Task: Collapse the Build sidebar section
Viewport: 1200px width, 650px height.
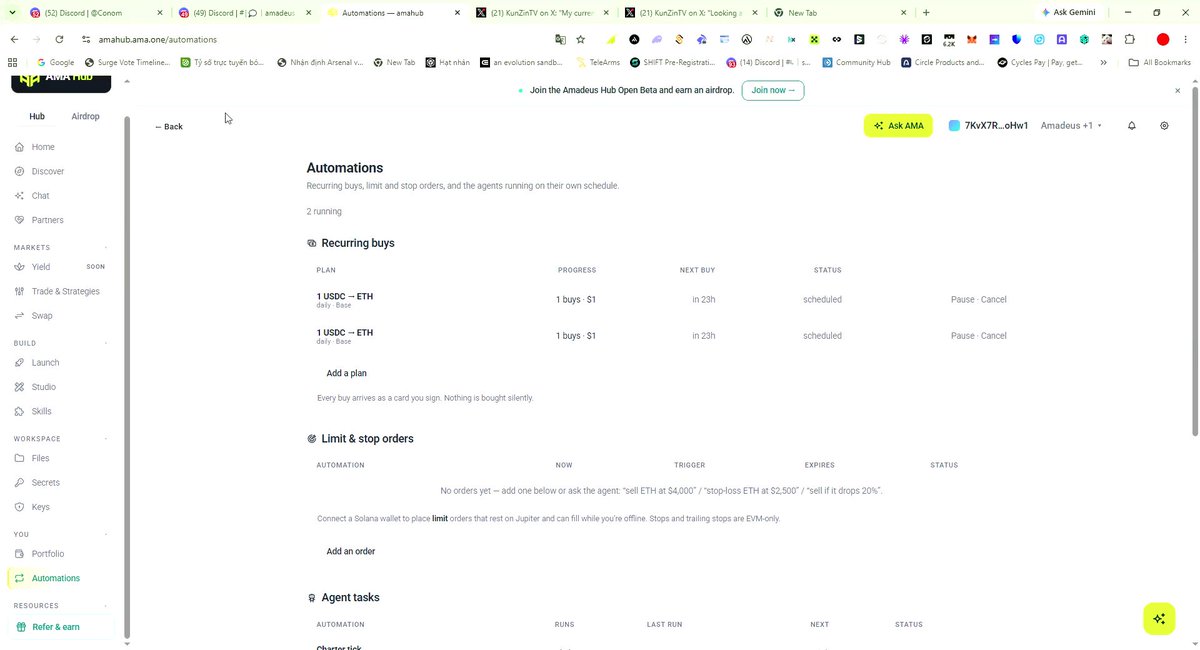Action: pyautogui.click(x=106, y=343)
